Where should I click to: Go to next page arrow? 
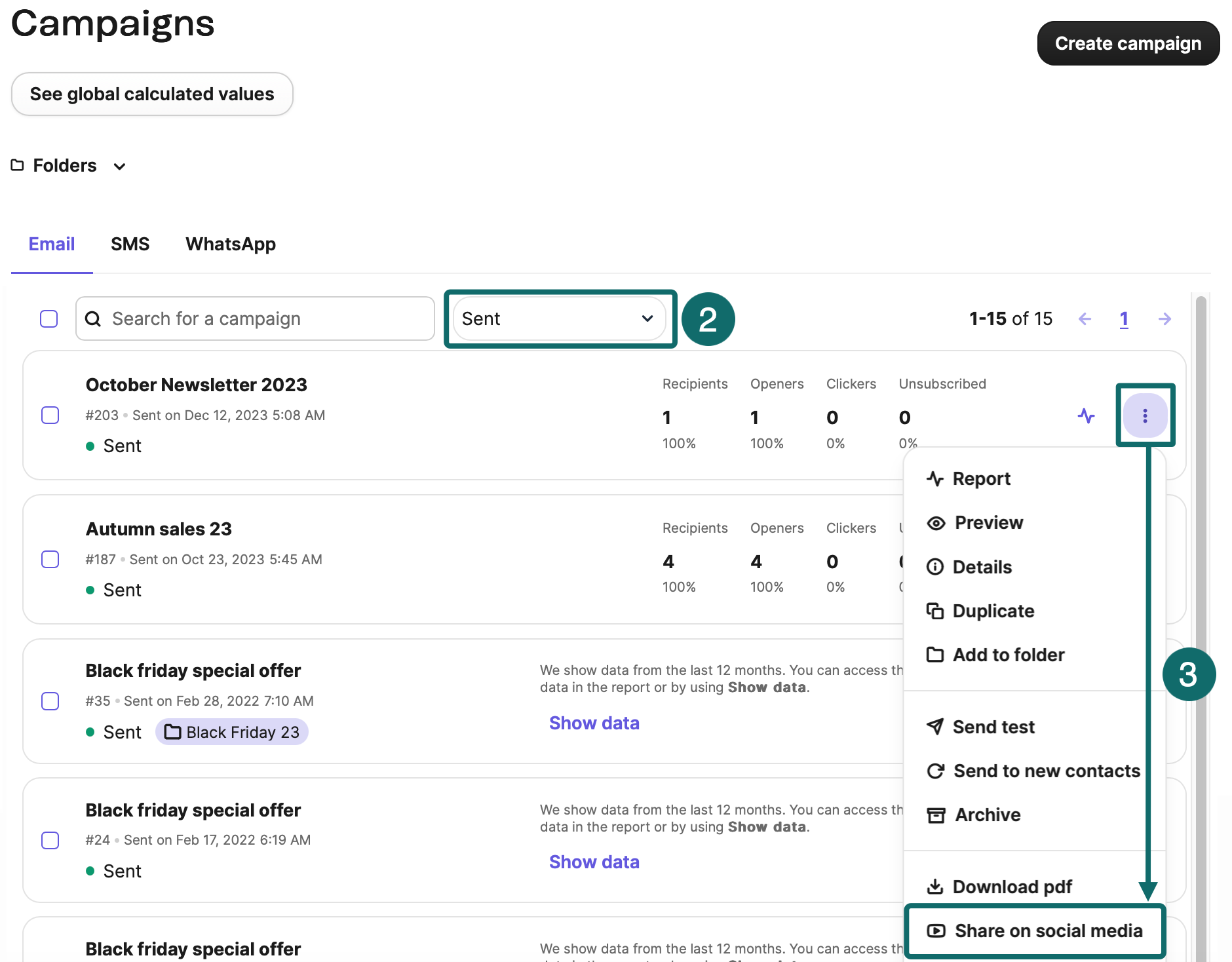pyautogui.click(x=1164, y=319)
